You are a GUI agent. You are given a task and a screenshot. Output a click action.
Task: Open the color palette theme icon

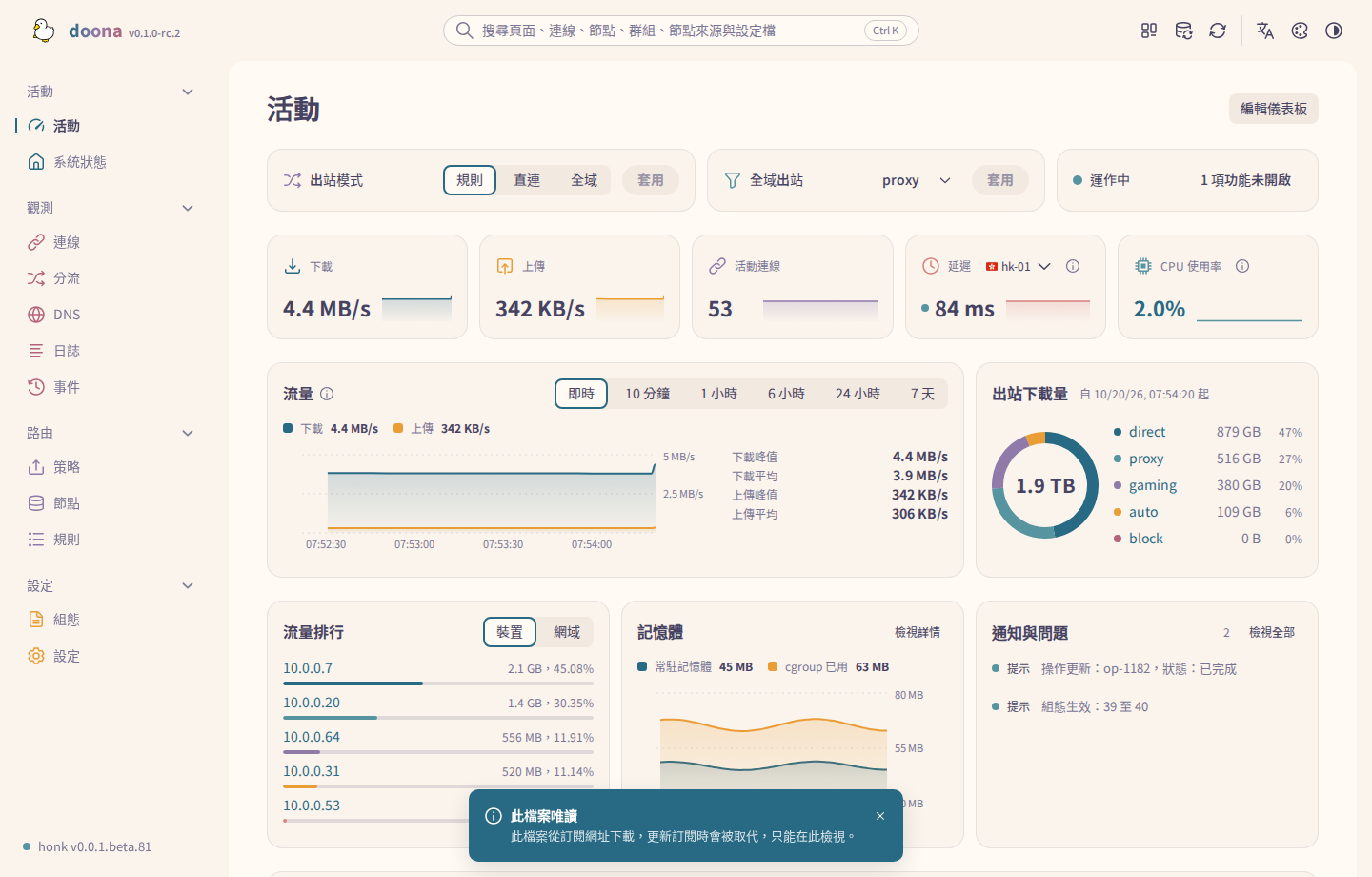1300,31
